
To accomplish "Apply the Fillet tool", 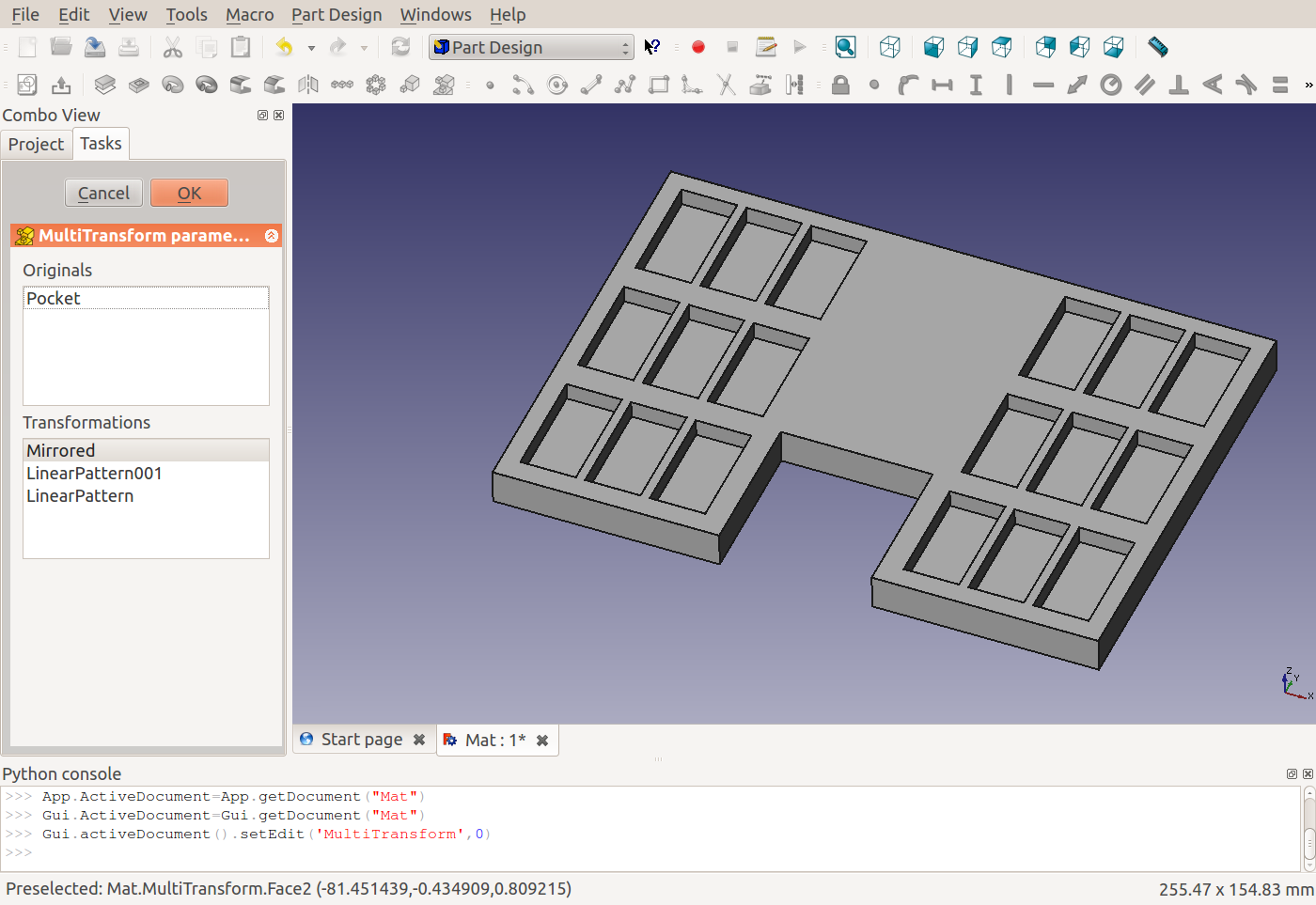I will tap(241, 85).
